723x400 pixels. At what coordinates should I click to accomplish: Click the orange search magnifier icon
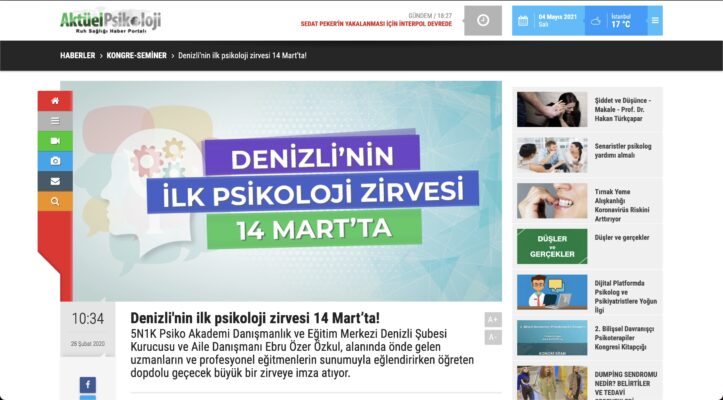tap(55, 201)
